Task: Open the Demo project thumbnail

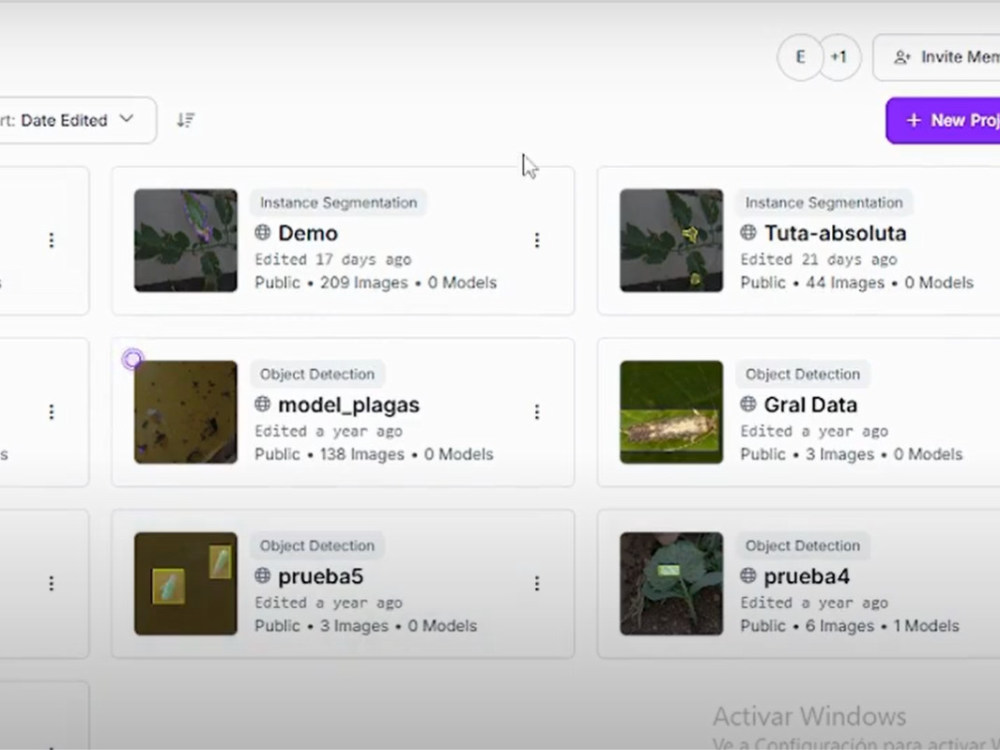Action: [x=186, y=240]
